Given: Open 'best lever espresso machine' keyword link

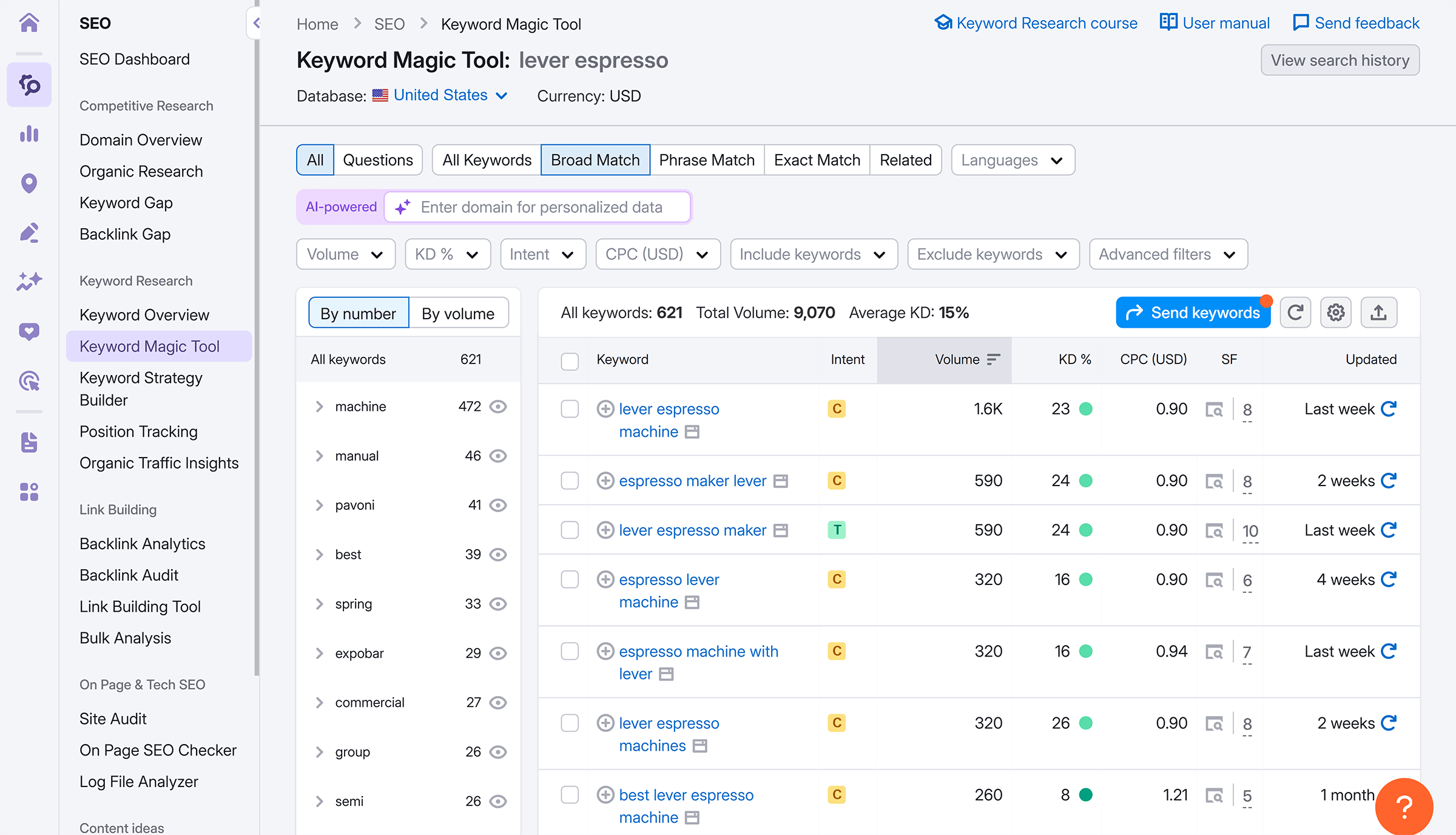Looking at the screenshot, I should [686, 806].
